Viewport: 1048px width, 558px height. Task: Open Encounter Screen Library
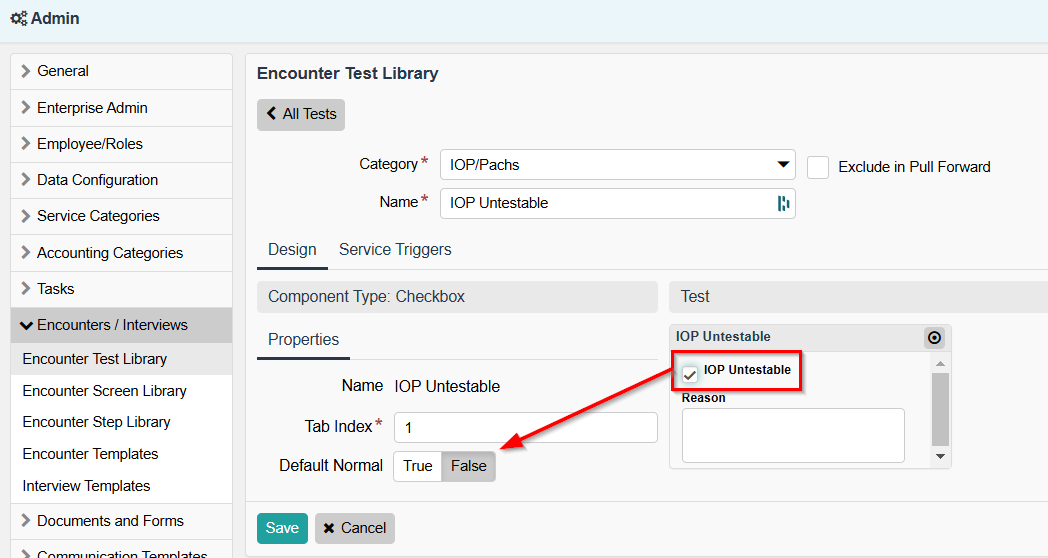click(104, 391)
